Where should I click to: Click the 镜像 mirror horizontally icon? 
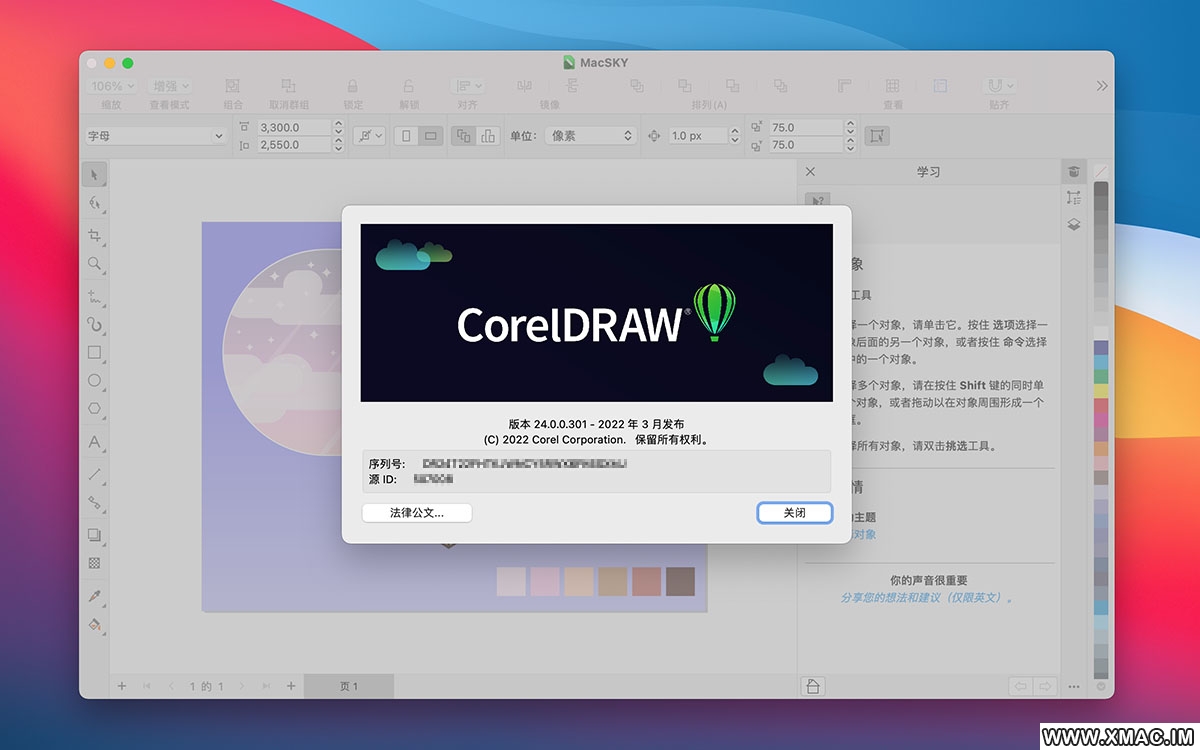click(523, 86)
